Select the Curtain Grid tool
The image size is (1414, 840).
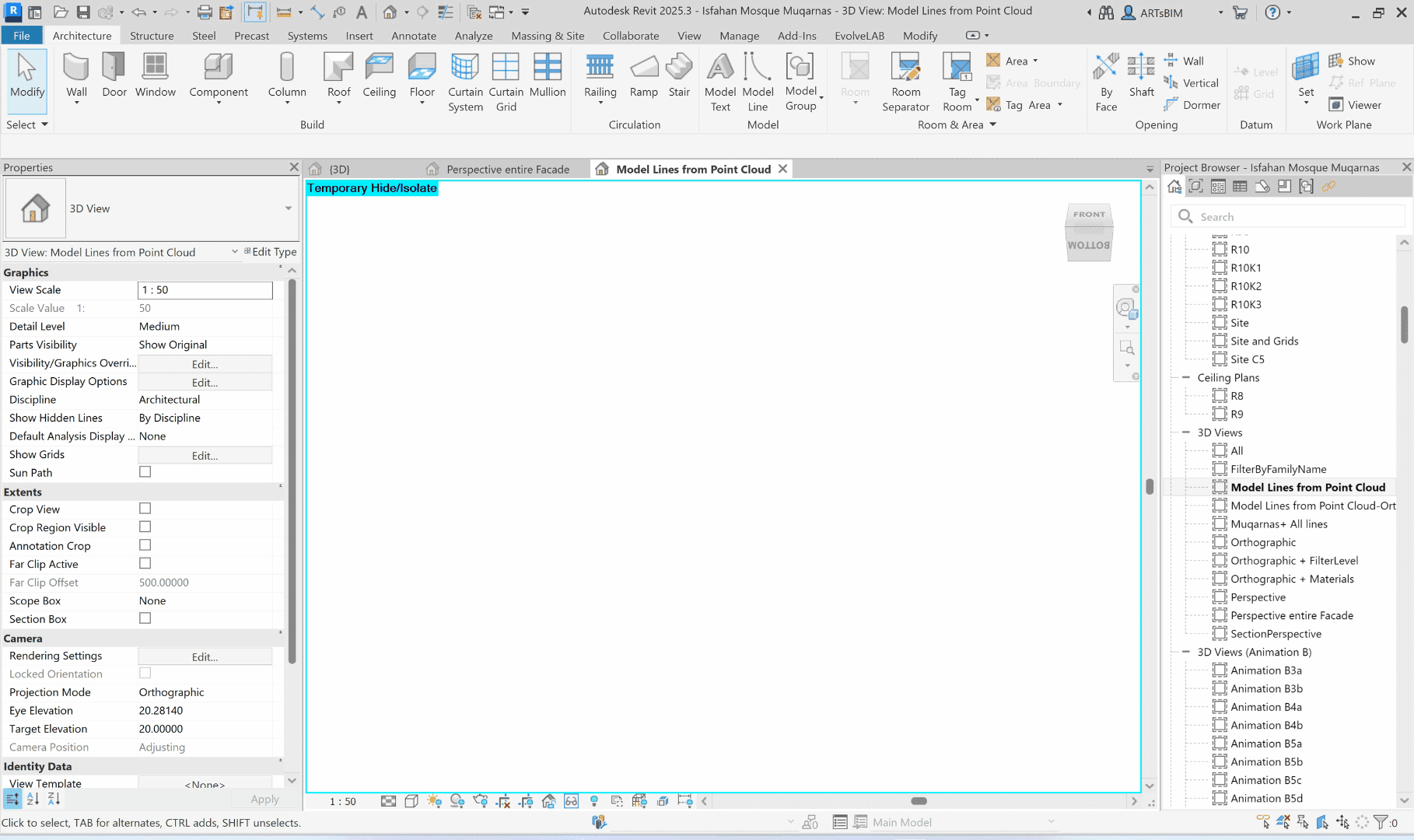(x=506, y=70)
